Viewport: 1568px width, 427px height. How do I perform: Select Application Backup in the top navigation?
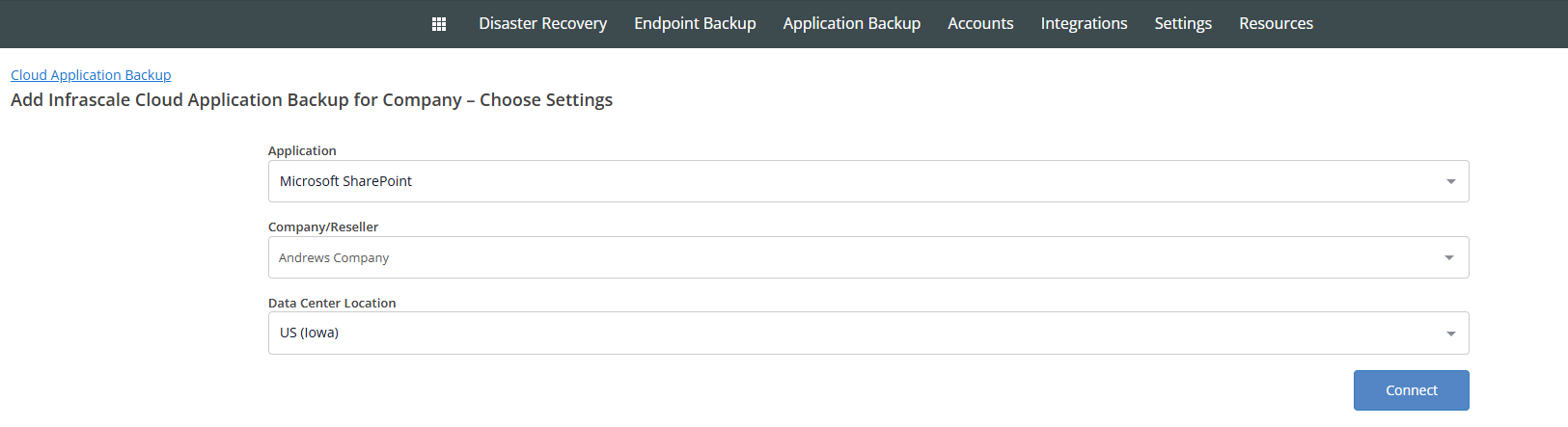(x=851, y=23)
